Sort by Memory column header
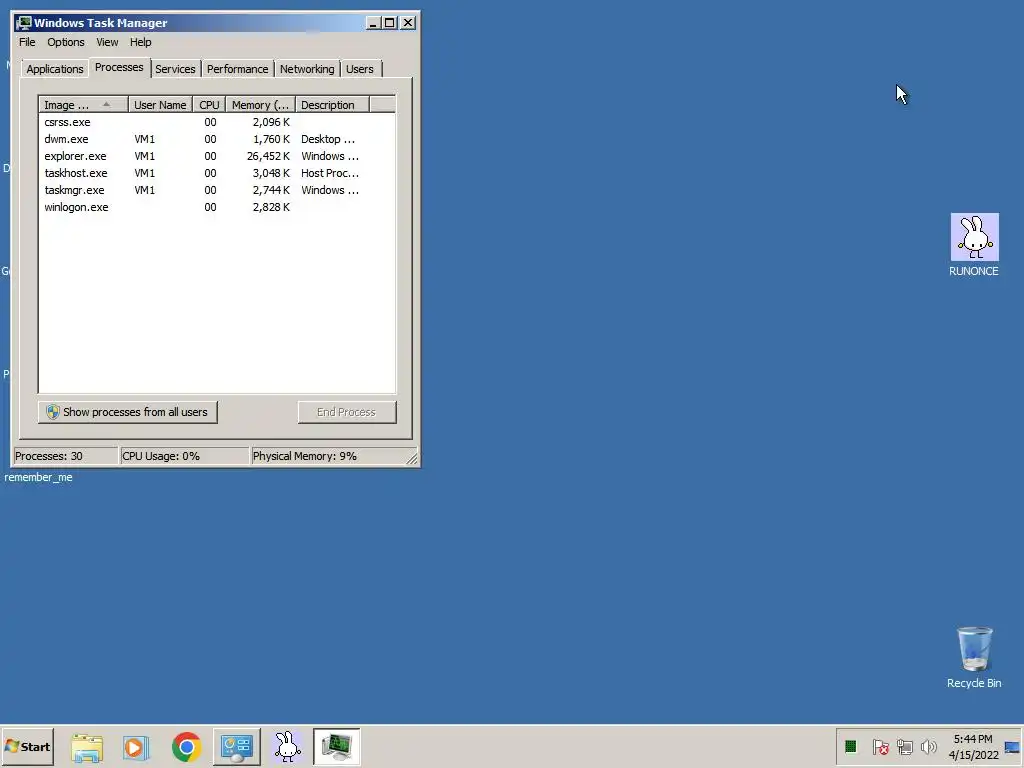This screenshot has width=1024, height=768. [261, 104]
